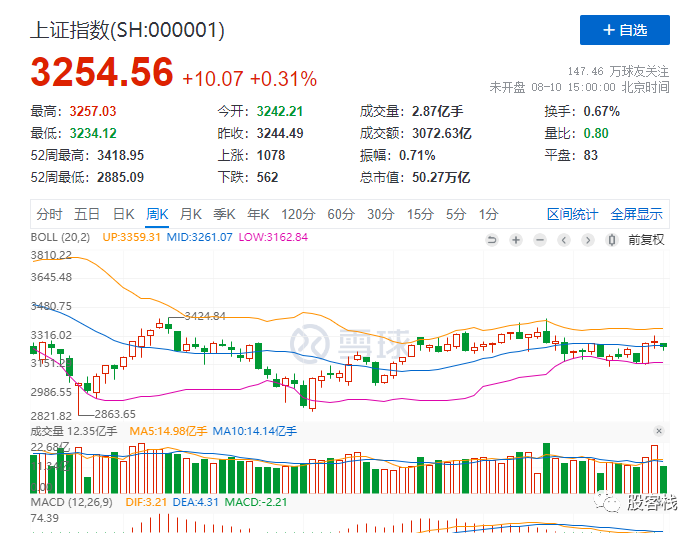Switch to 月K chart tab
The height and width of the screenshot is (533, 700).
[191, 214]
